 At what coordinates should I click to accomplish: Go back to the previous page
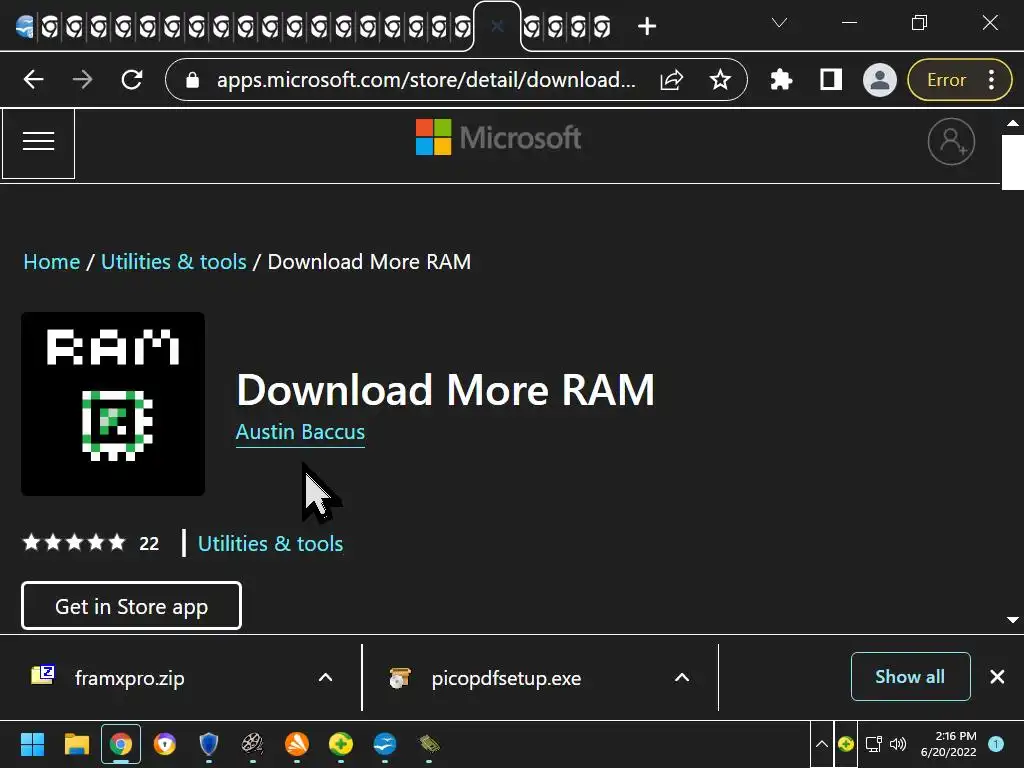(x=33, y=80)
